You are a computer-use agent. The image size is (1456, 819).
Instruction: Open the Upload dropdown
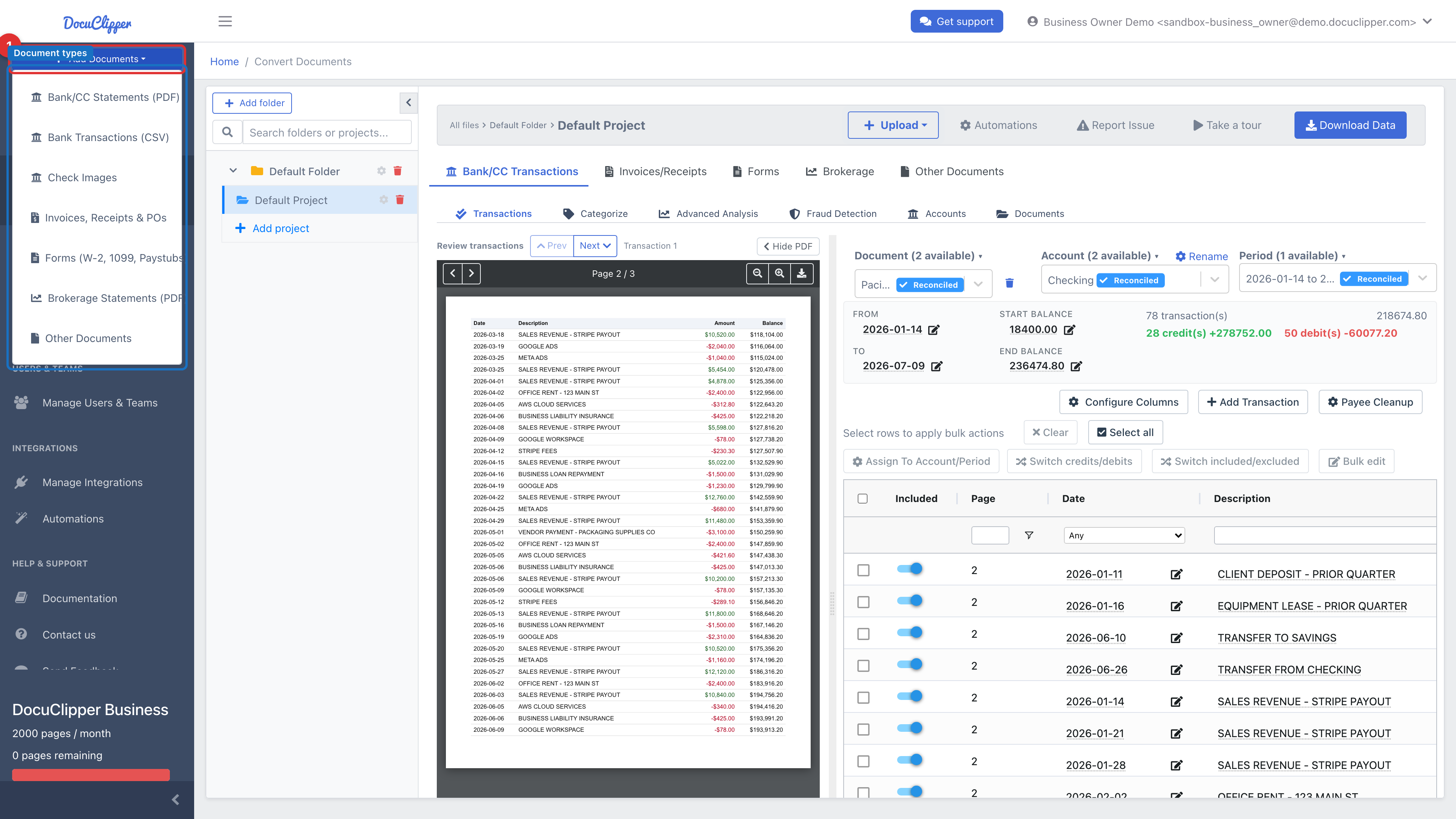tap(893, 125)
